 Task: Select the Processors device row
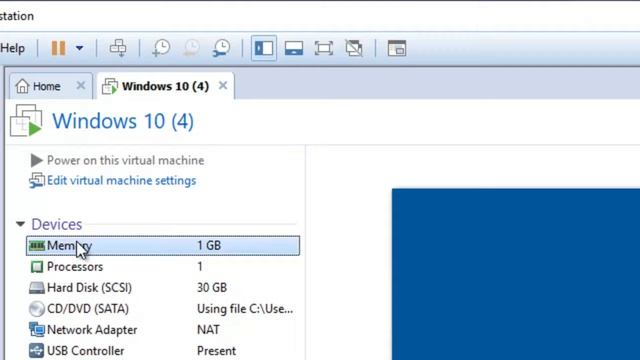point(163,267)
